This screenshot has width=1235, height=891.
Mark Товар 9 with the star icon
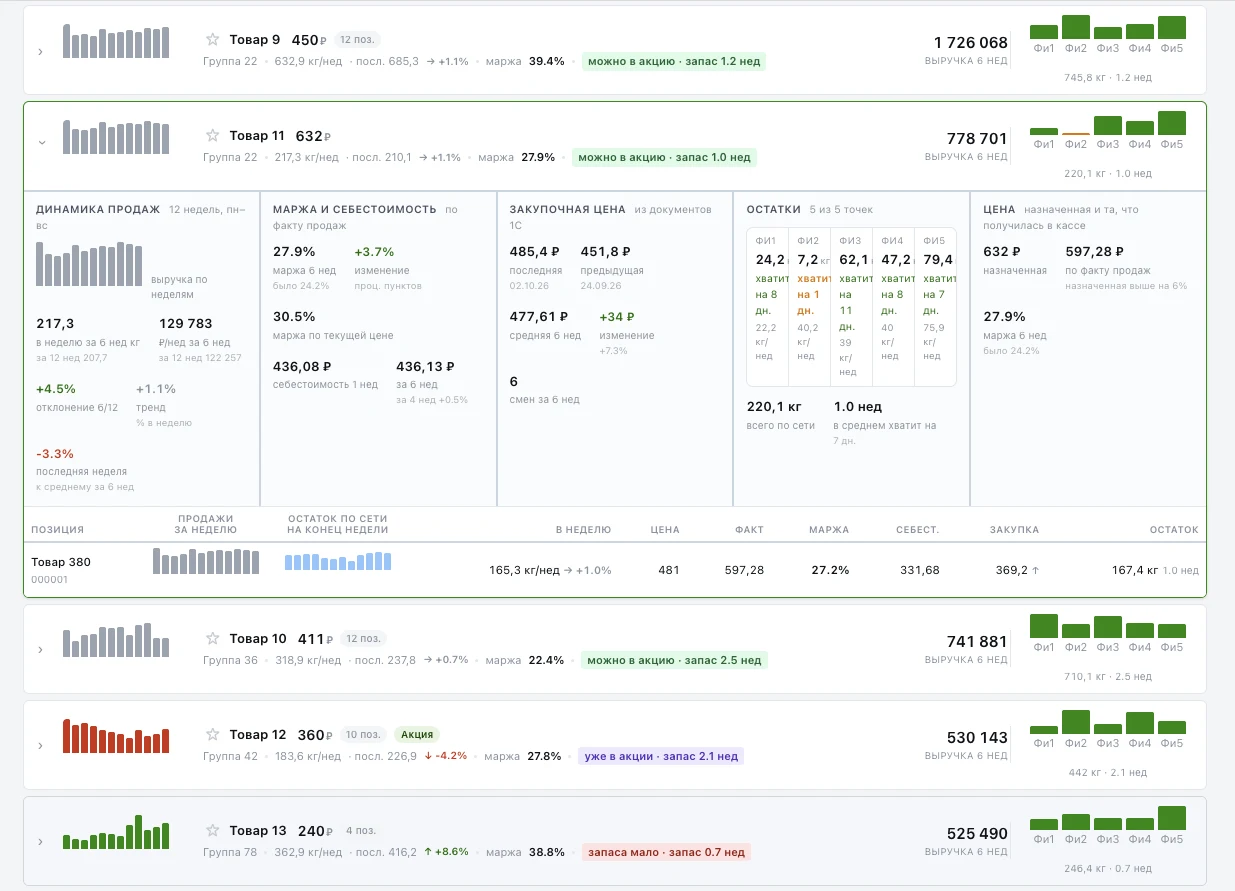[x=212, y=40]
